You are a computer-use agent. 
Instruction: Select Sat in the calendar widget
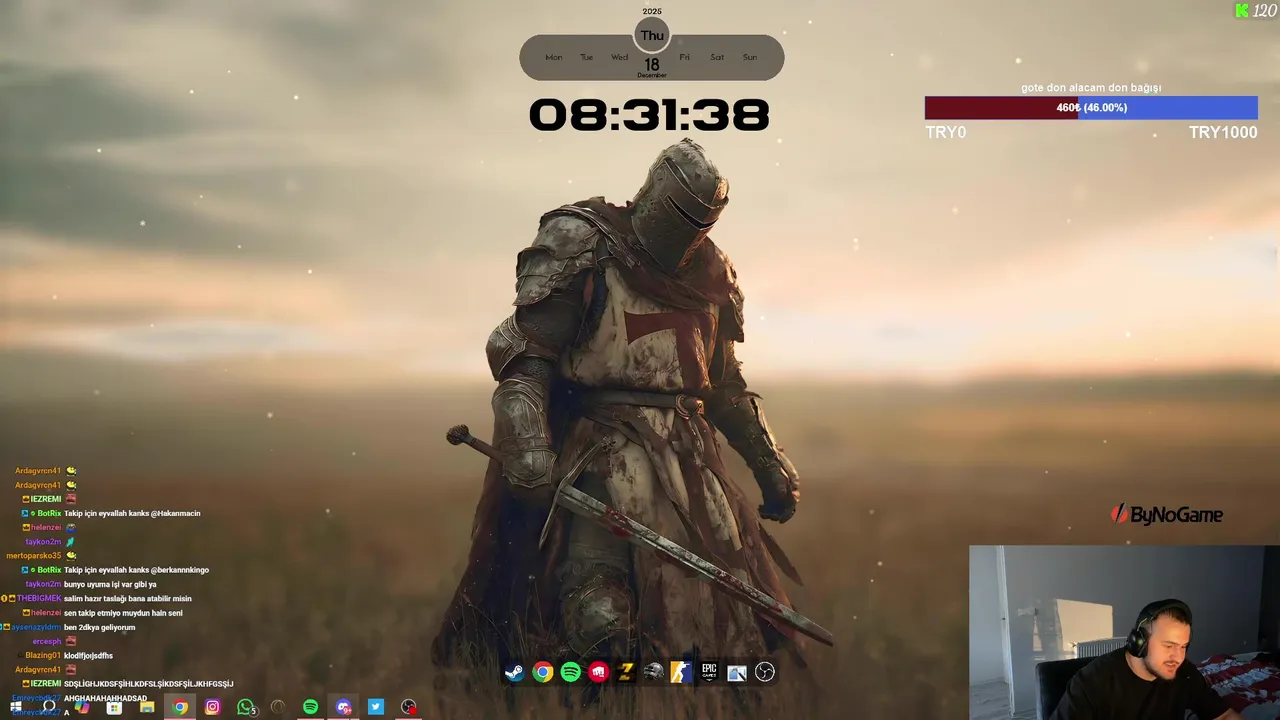(x=717, y=57)
